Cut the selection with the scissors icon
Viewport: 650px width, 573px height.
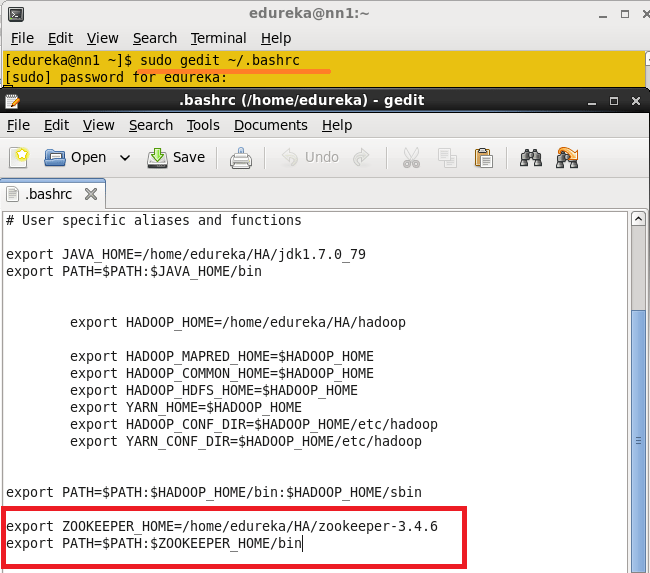(x=411, y=158)
